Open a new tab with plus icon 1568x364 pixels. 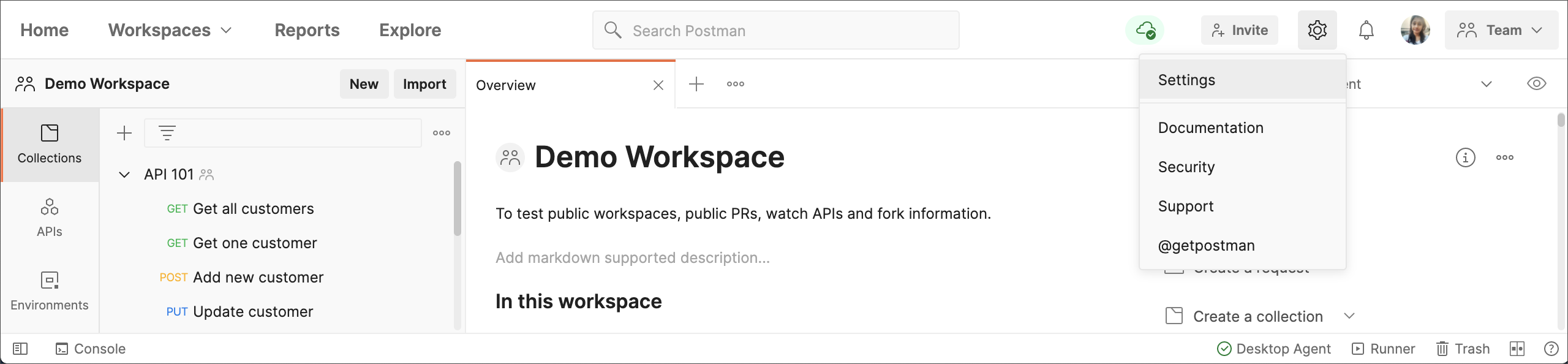pos(696,84)
